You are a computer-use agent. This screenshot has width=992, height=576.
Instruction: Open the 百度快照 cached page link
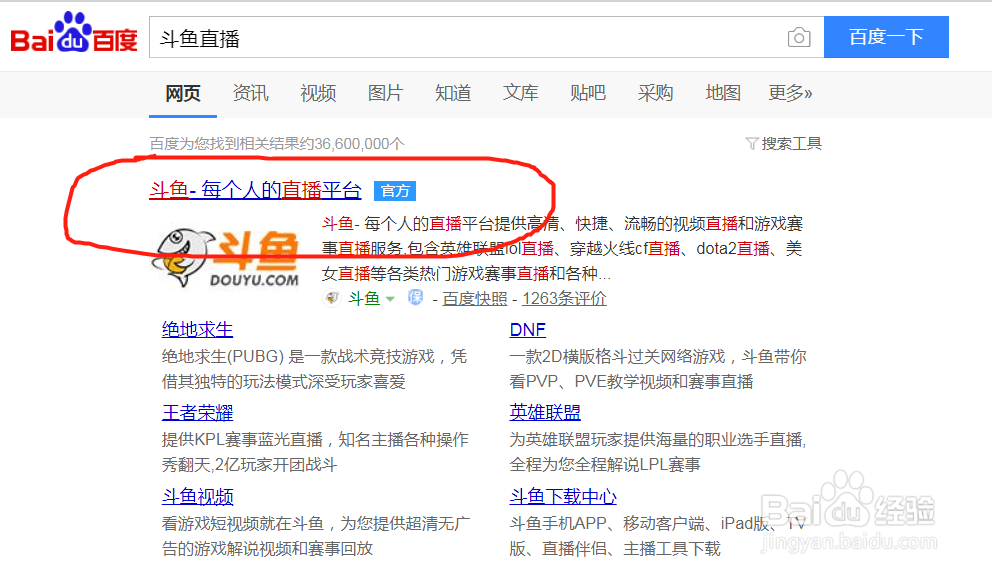475,298
